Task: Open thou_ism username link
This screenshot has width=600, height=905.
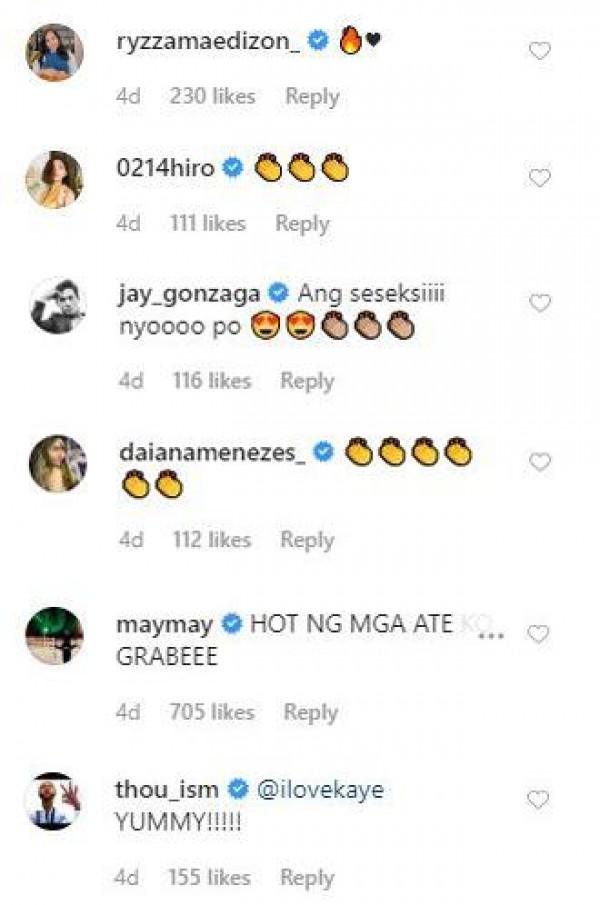Action: (x=167, y=790)
